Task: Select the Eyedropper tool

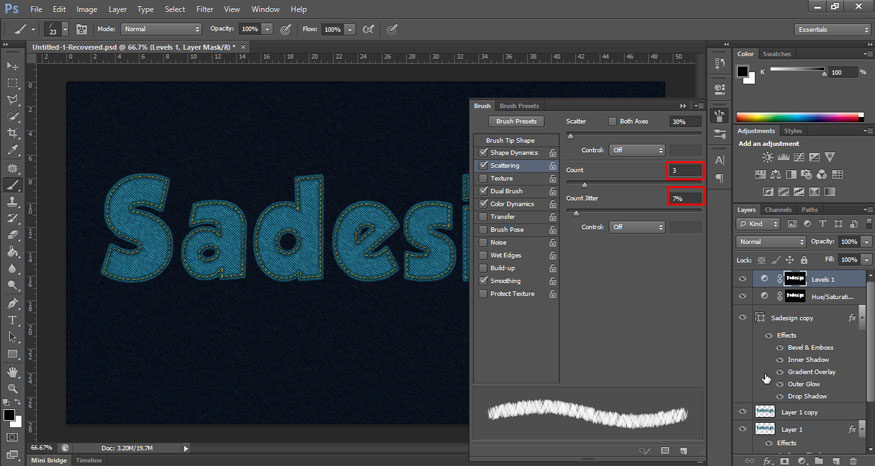Action: [12, 150]
